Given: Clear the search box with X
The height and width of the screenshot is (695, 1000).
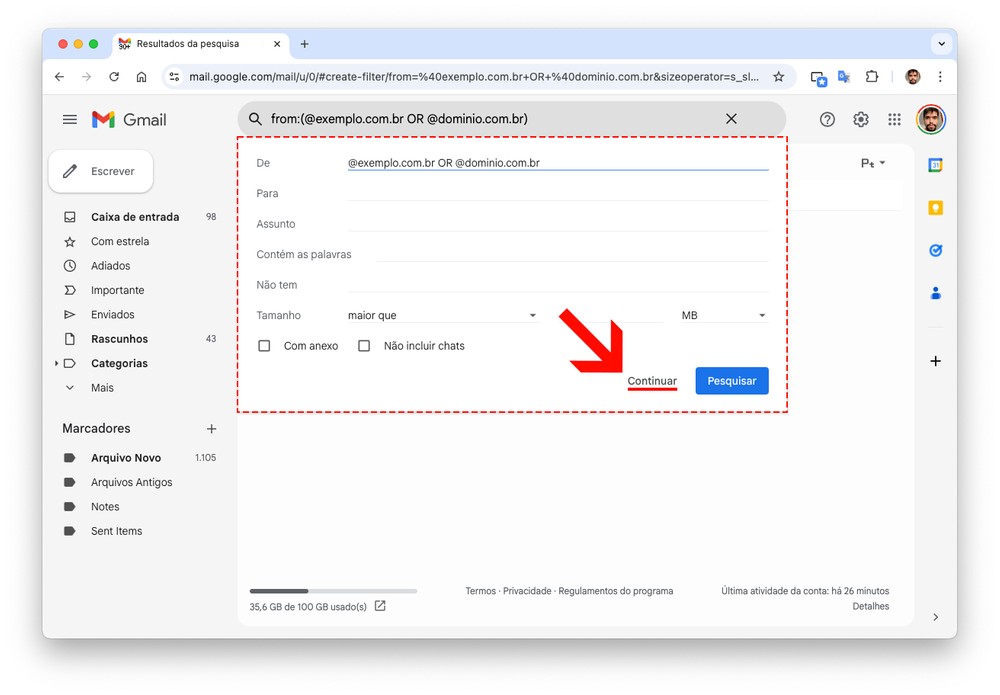Looking at the screenshot, I should pyautogui.click(x=731, y=119).
